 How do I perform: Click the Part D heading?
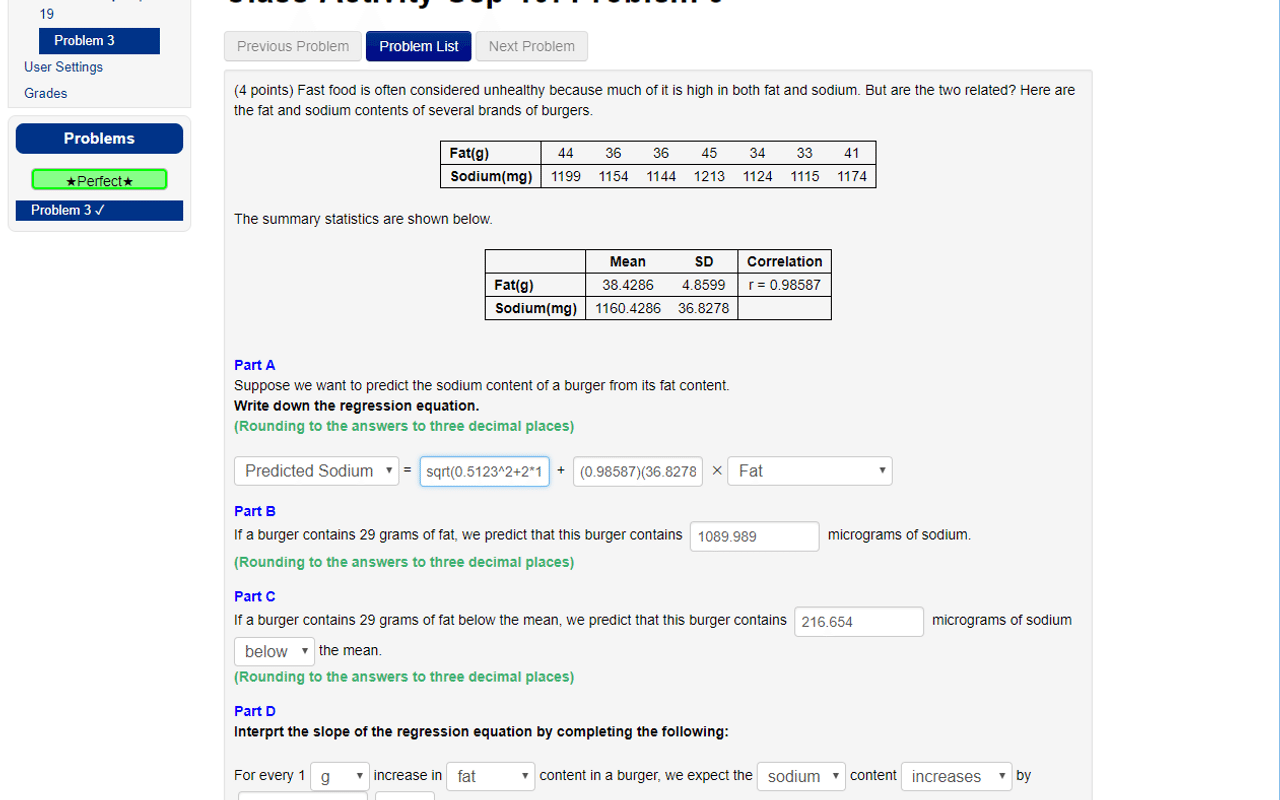(255, 711)
